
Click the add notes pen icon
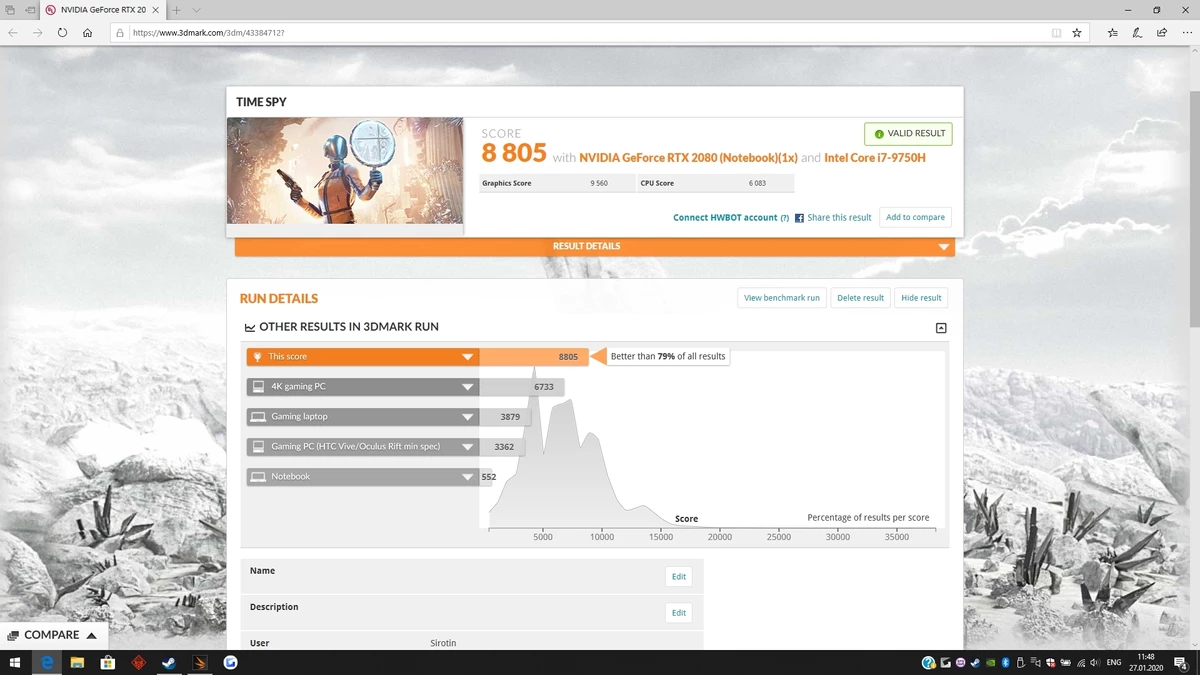coord(1137,32)
